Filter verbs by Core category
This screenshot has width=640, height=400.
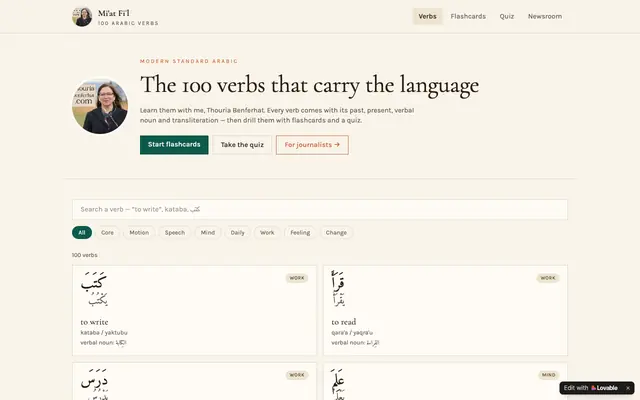[107, 233]
